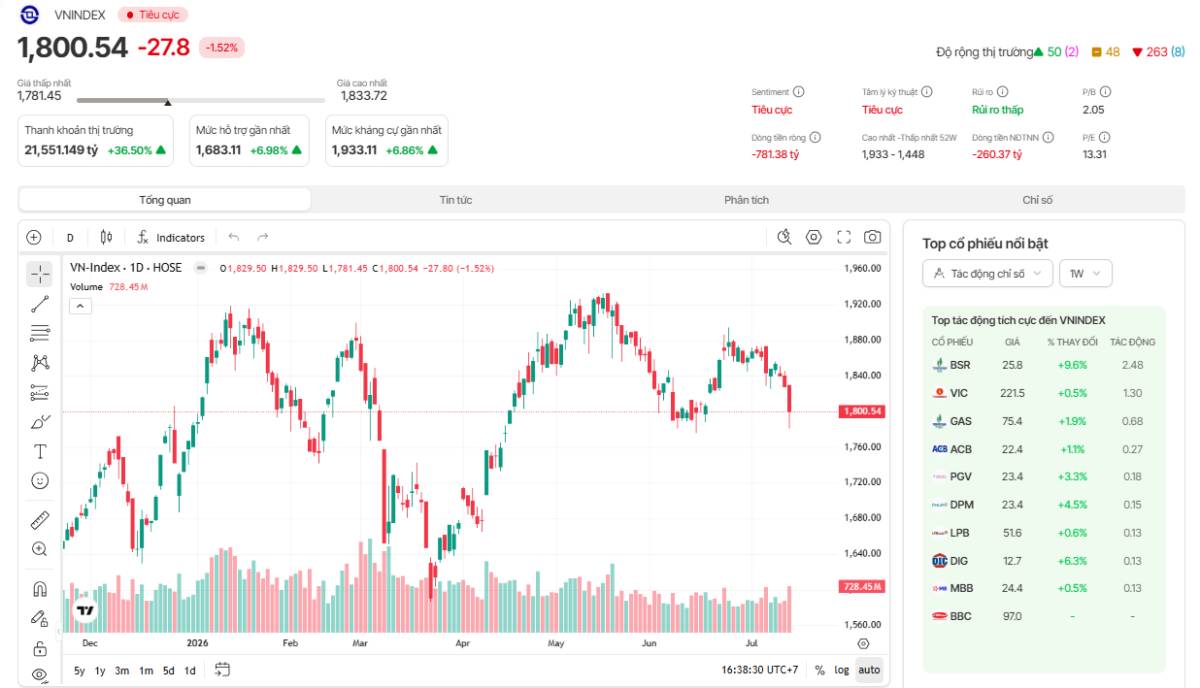Open the candlestick chart style menu
The image size is (1200, 688).
click(x=107, y=237)
